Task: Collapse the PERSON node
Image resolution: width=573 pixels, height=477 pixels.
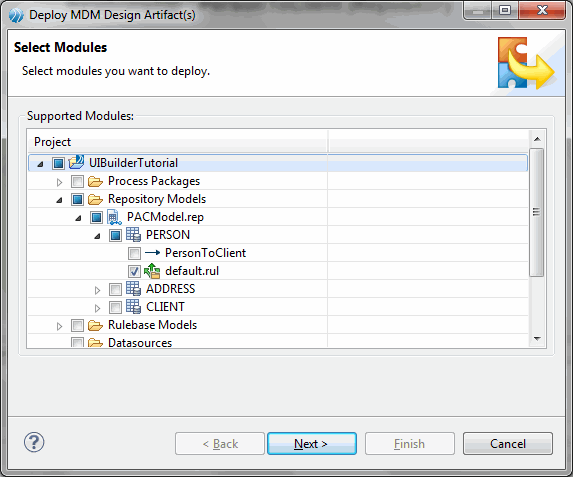Action: (x=97, y=236)
